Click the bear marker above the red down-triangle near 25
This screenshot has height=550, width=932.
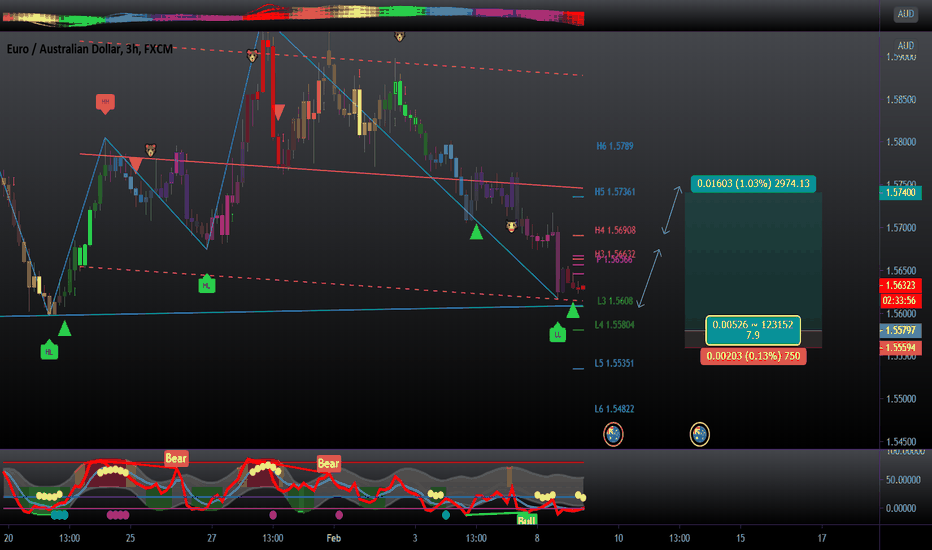click(x=151, y=150)
